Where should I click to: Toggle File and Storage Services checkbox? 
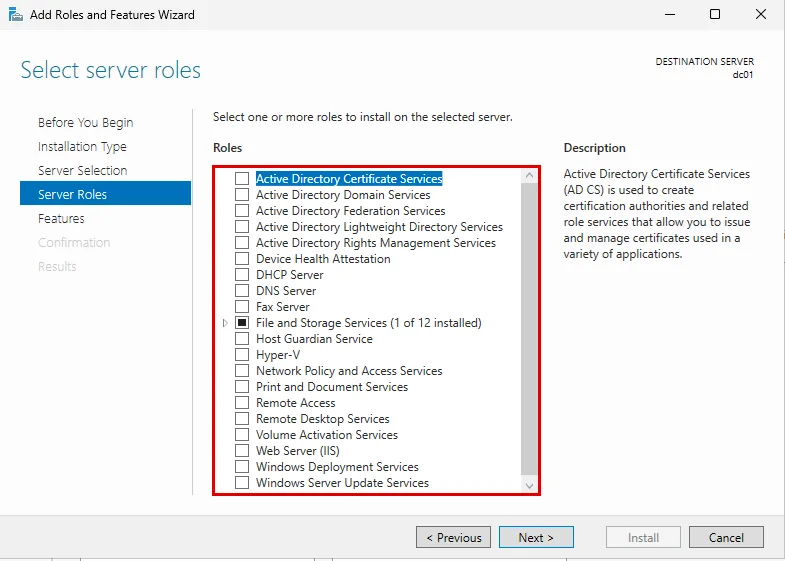pyautogui.click(x=242, y=323)
